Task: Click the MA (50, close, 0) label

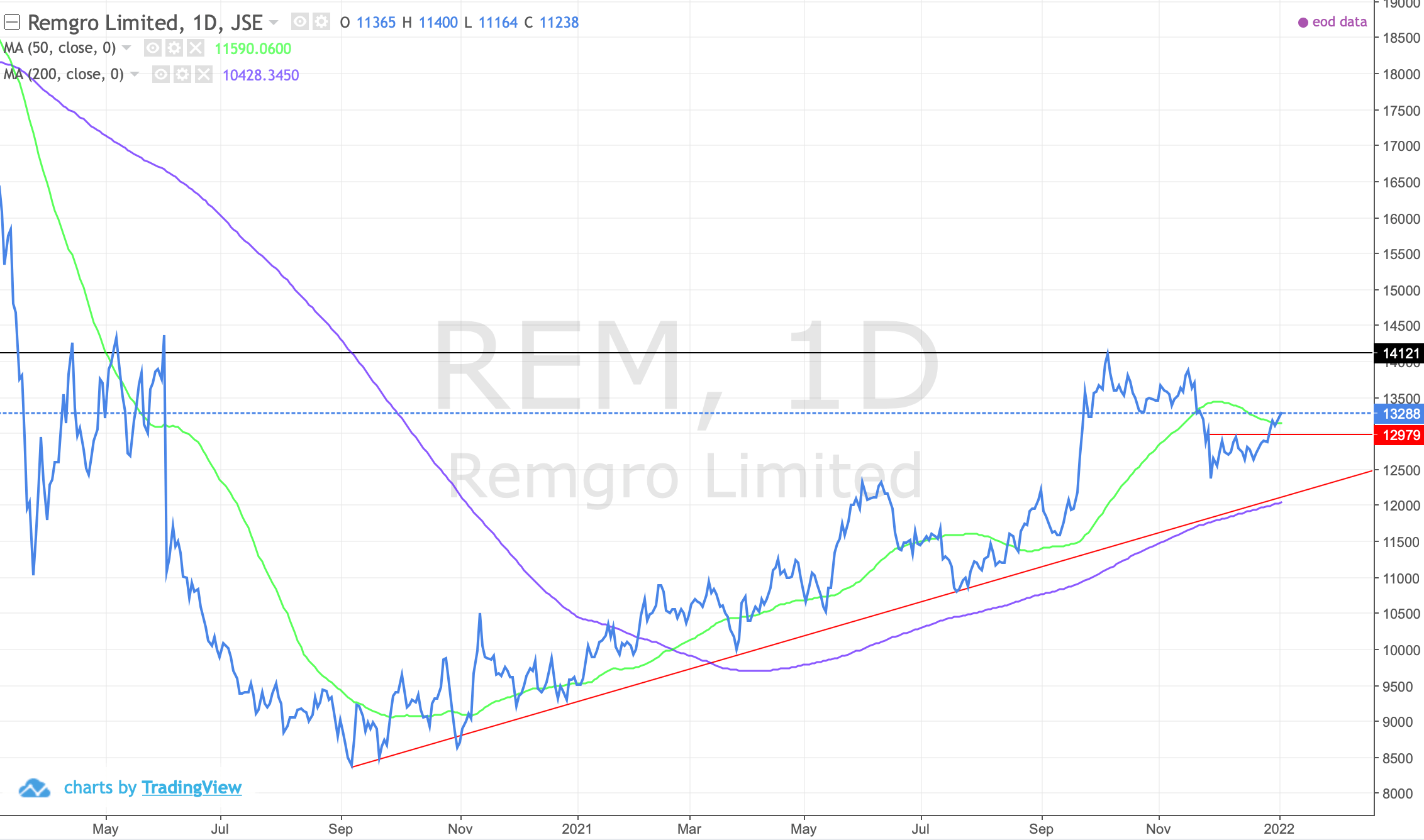Action: [x=60, y=48]
